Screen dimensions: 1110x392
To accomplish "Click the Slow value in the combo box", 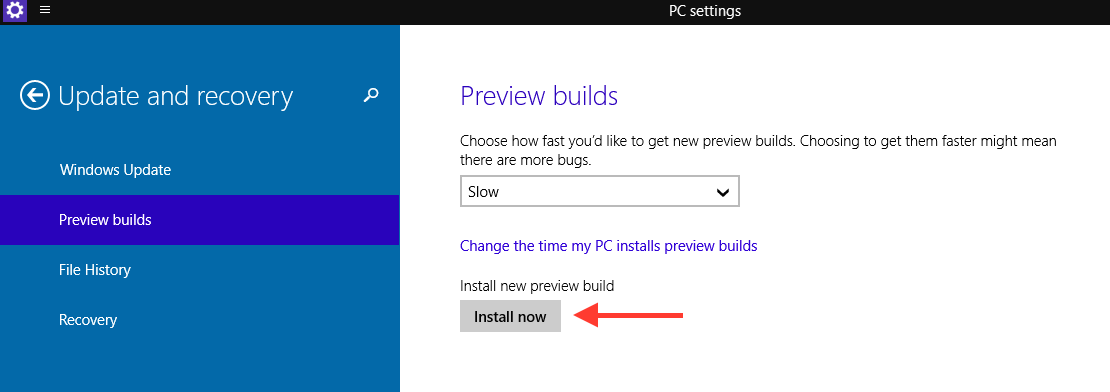I will (484, 192).
